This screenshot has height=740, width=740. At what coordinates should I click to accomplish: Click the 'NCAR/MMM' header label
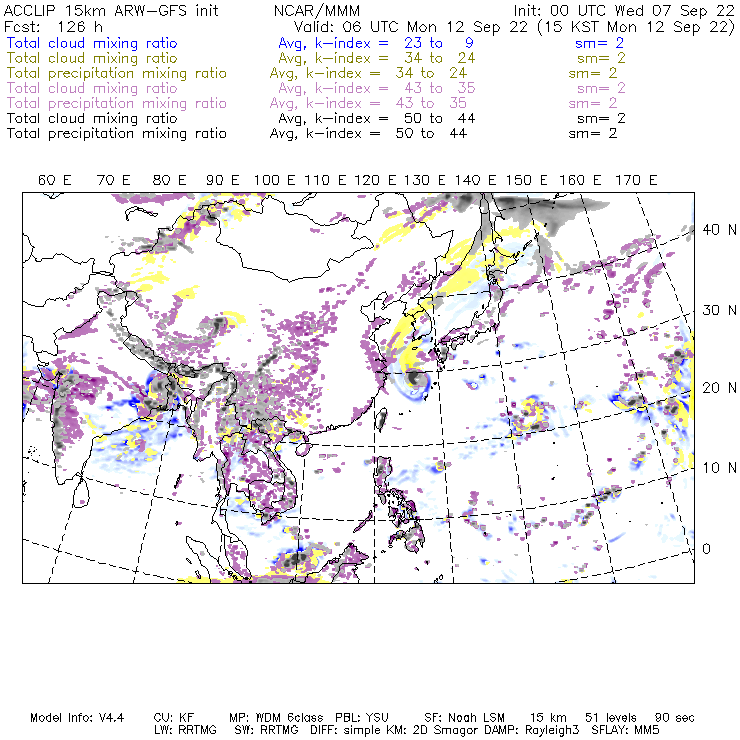pos(317,10)
